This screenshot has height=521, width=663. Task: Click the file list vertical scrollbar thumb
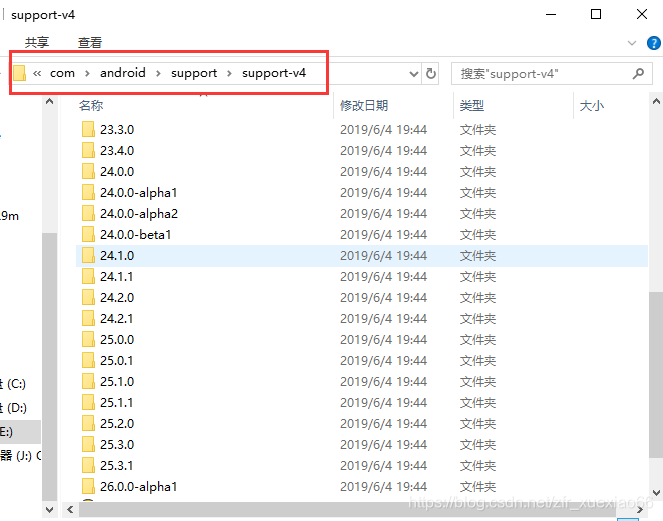pyautogui.click(x=656, y=374)
